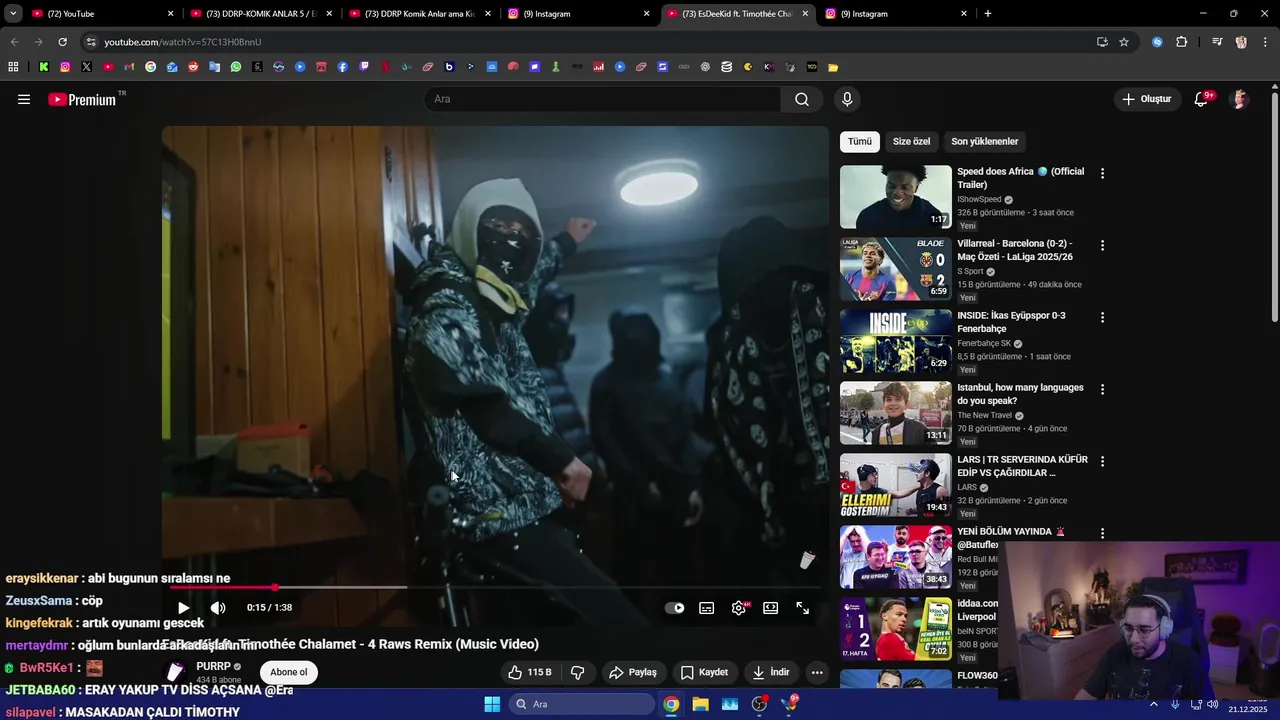The image size is (1280, 720).
Task: Open the PURRP channel avatar
Action: [176, 671]
